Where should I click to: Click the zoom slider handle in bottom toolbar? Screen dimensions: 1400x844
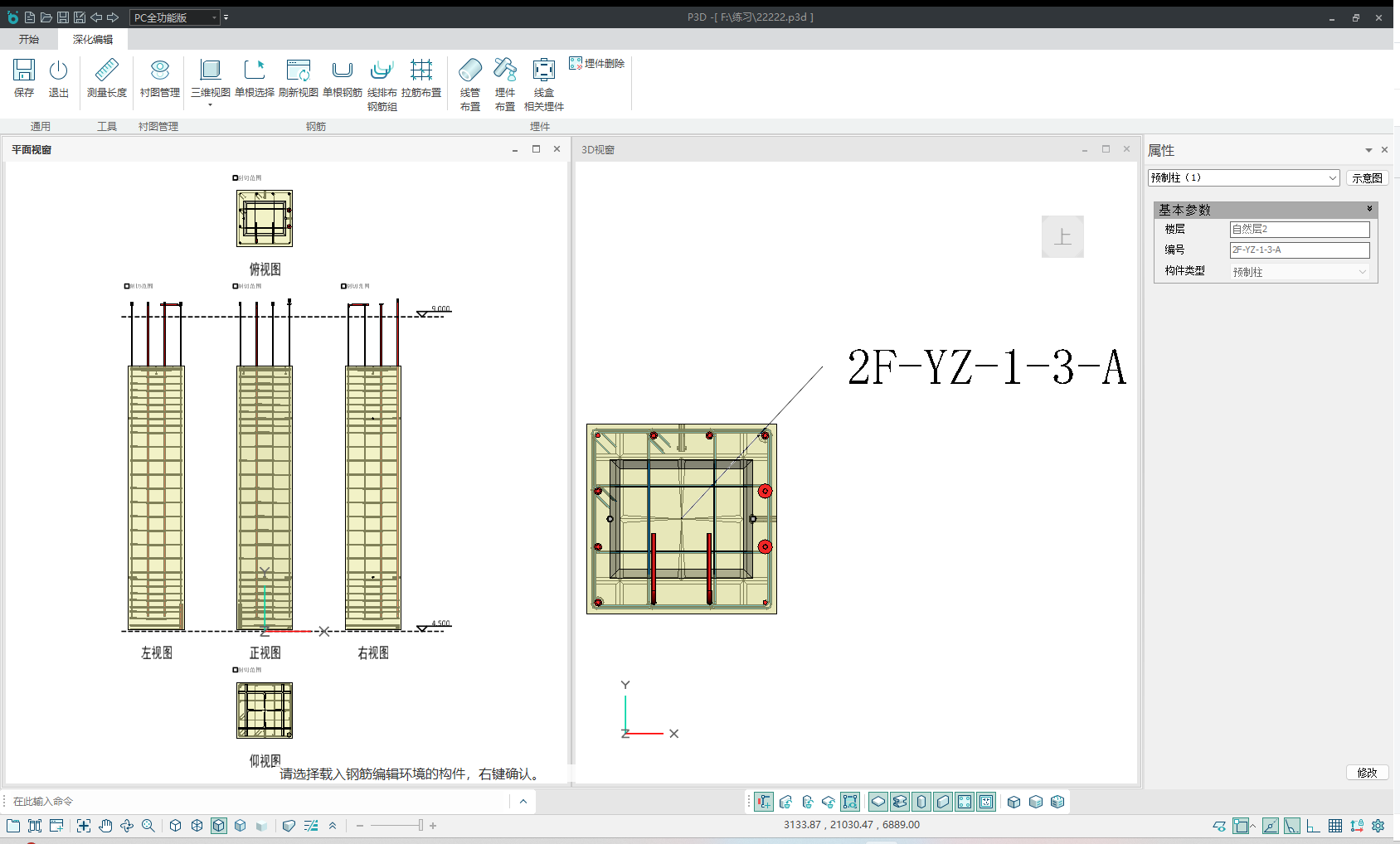[420, 826]
